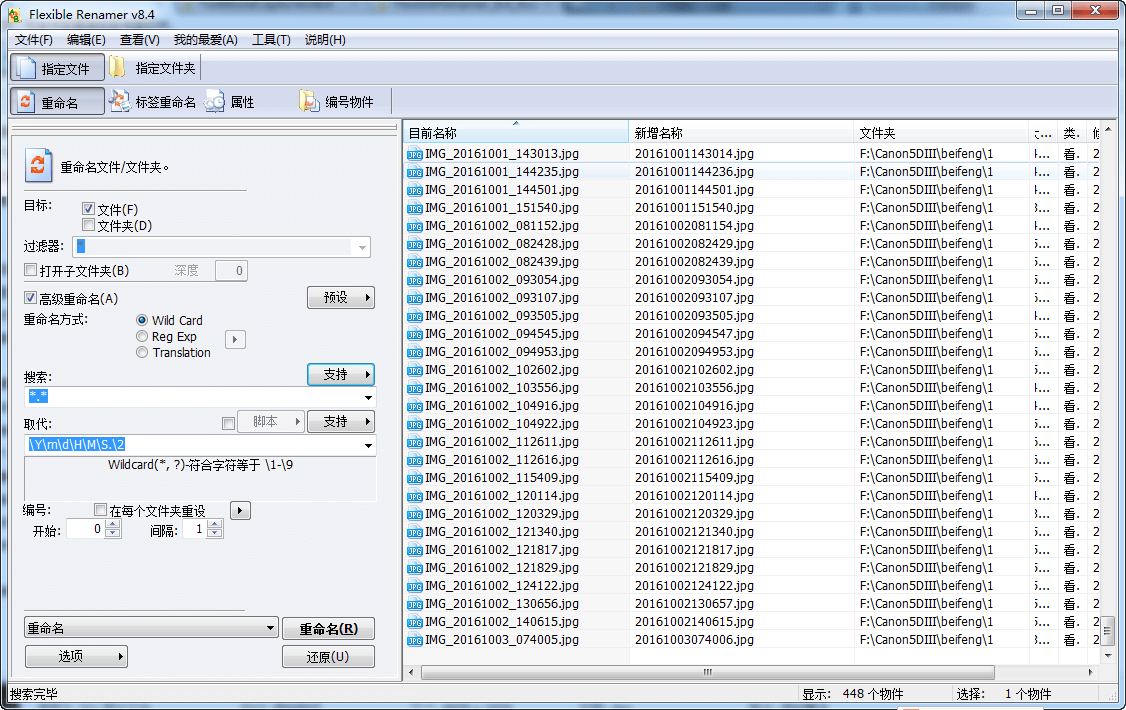Select the Reg Exp radio button
The image size is (1126, 710).
tap(142, 337)
